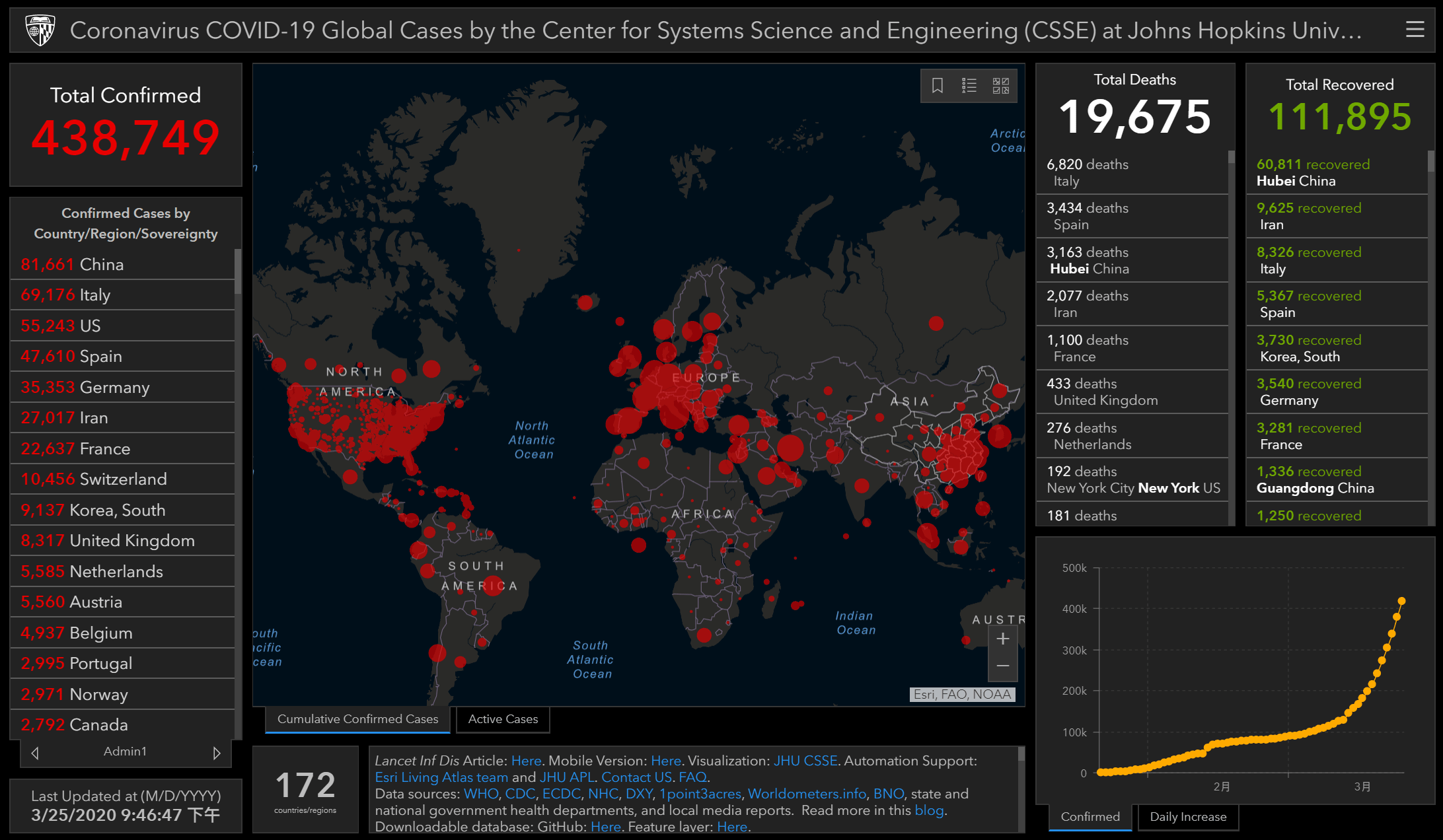This screenshot has height=840, width=1443.
Task: Select Spain in the confirmed cases list
Action: click(x=123, y=357)
